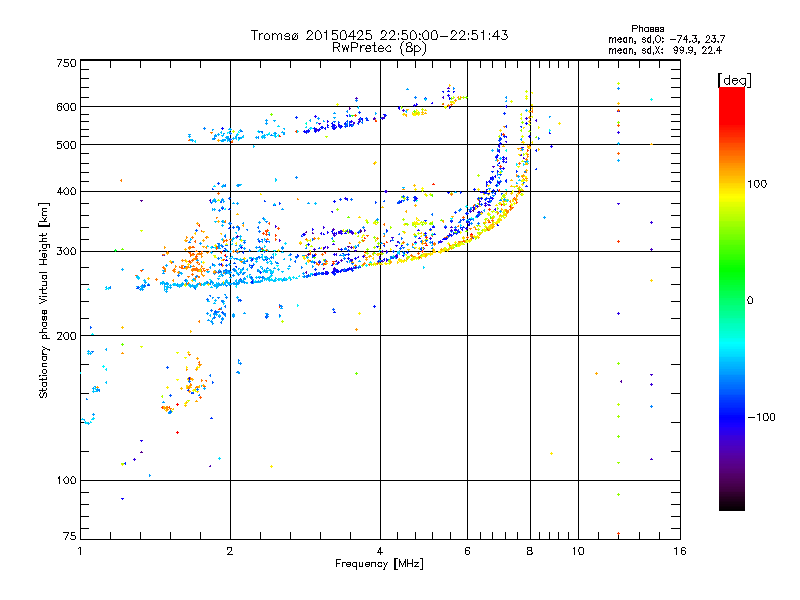Click the y-axis tick label '300'
This screenshot has height=600, width=800.
click(x=67, y=252)
